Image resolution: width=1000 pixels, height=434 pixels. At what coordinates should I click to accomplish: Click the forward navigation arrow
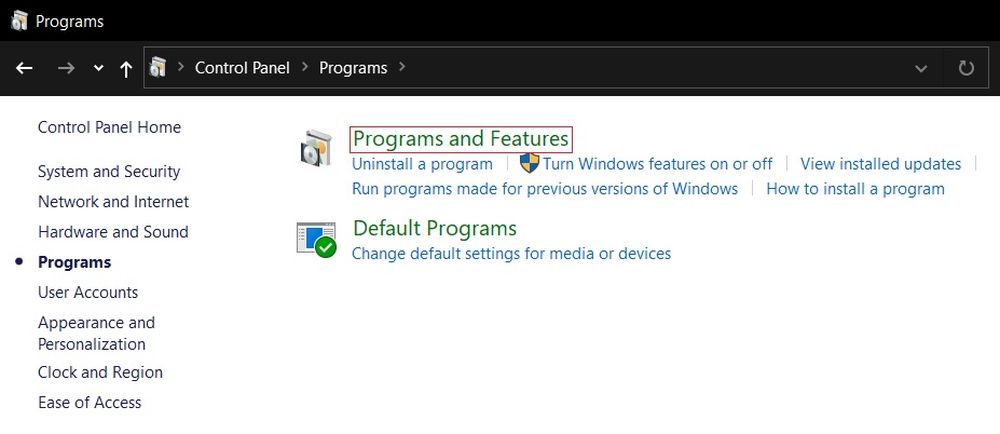tap(66, 68)
